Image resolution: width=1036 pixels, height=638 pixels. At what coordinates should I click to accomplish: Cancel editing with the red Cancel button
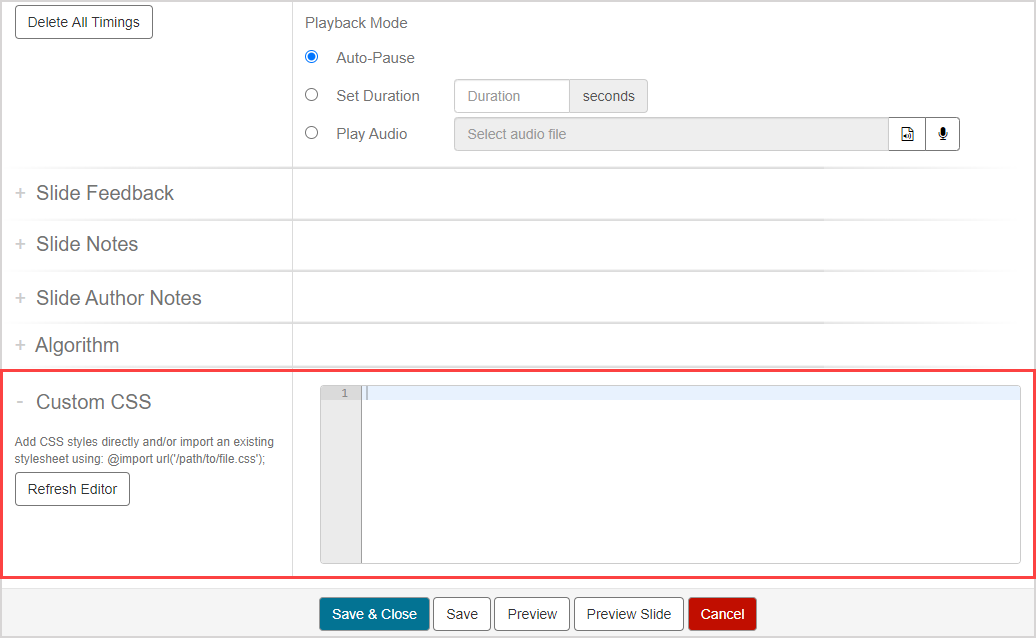pos(722,614)
